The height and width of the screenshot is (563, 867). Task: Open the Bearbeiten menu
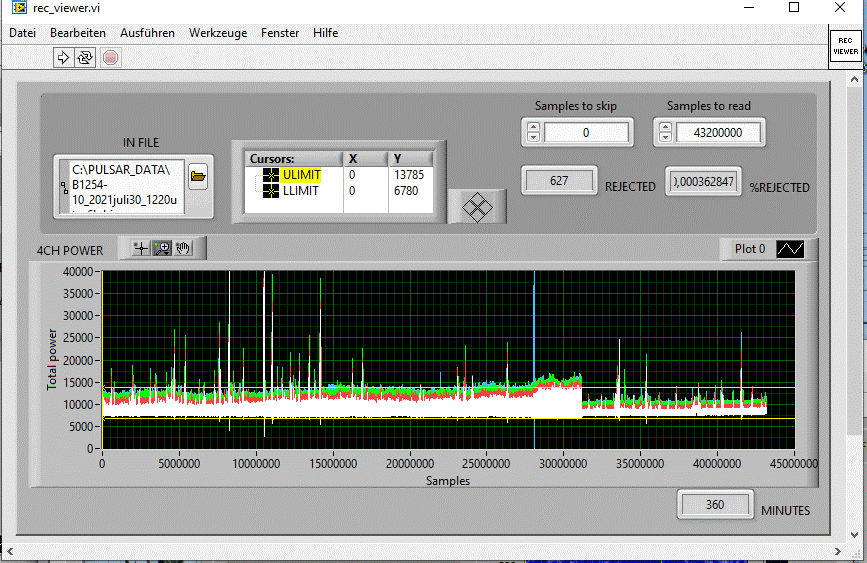(78, 33)
